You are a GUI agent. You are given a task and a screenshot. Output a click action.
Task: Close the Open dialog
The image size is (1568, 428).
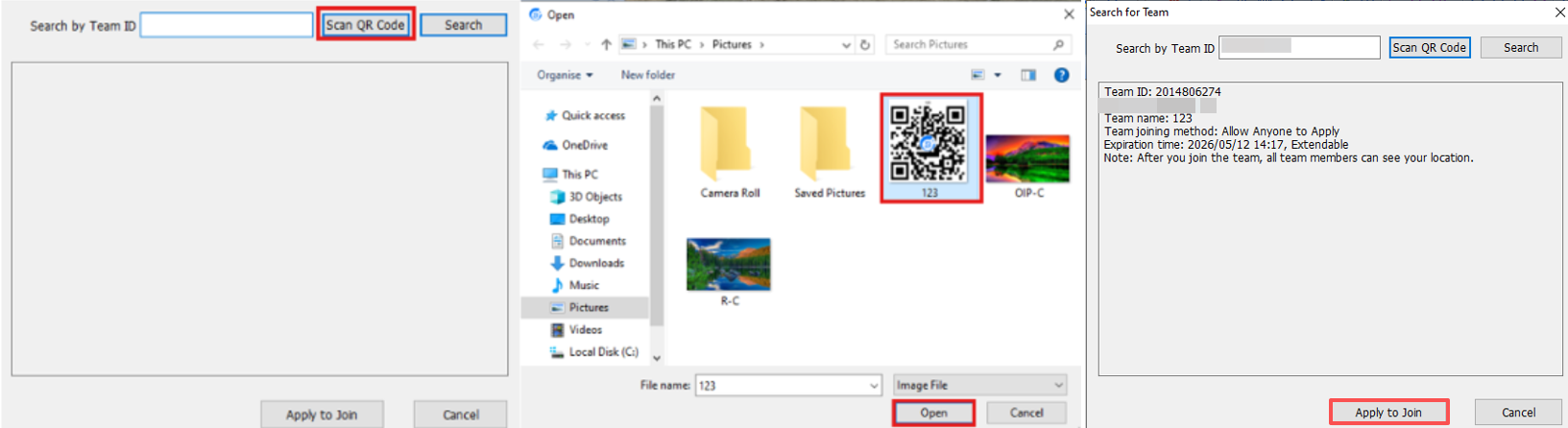(1069, 14)
